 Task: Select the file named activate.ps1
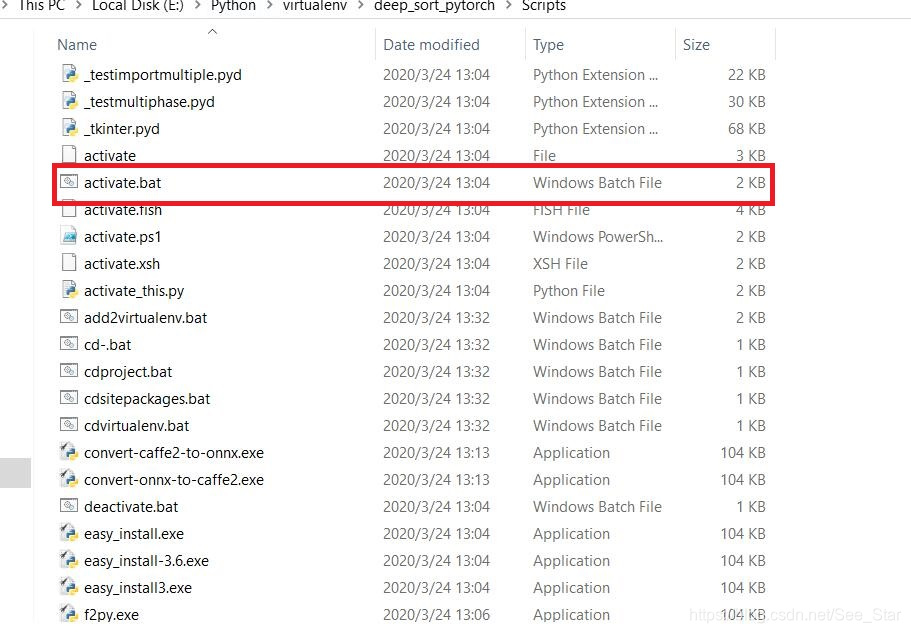click(x=122, y=236)
